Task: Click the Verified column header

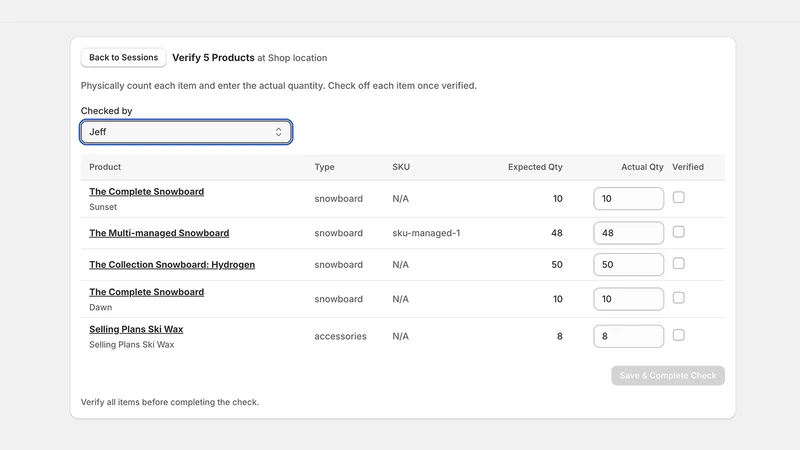Action: point(688,167)
